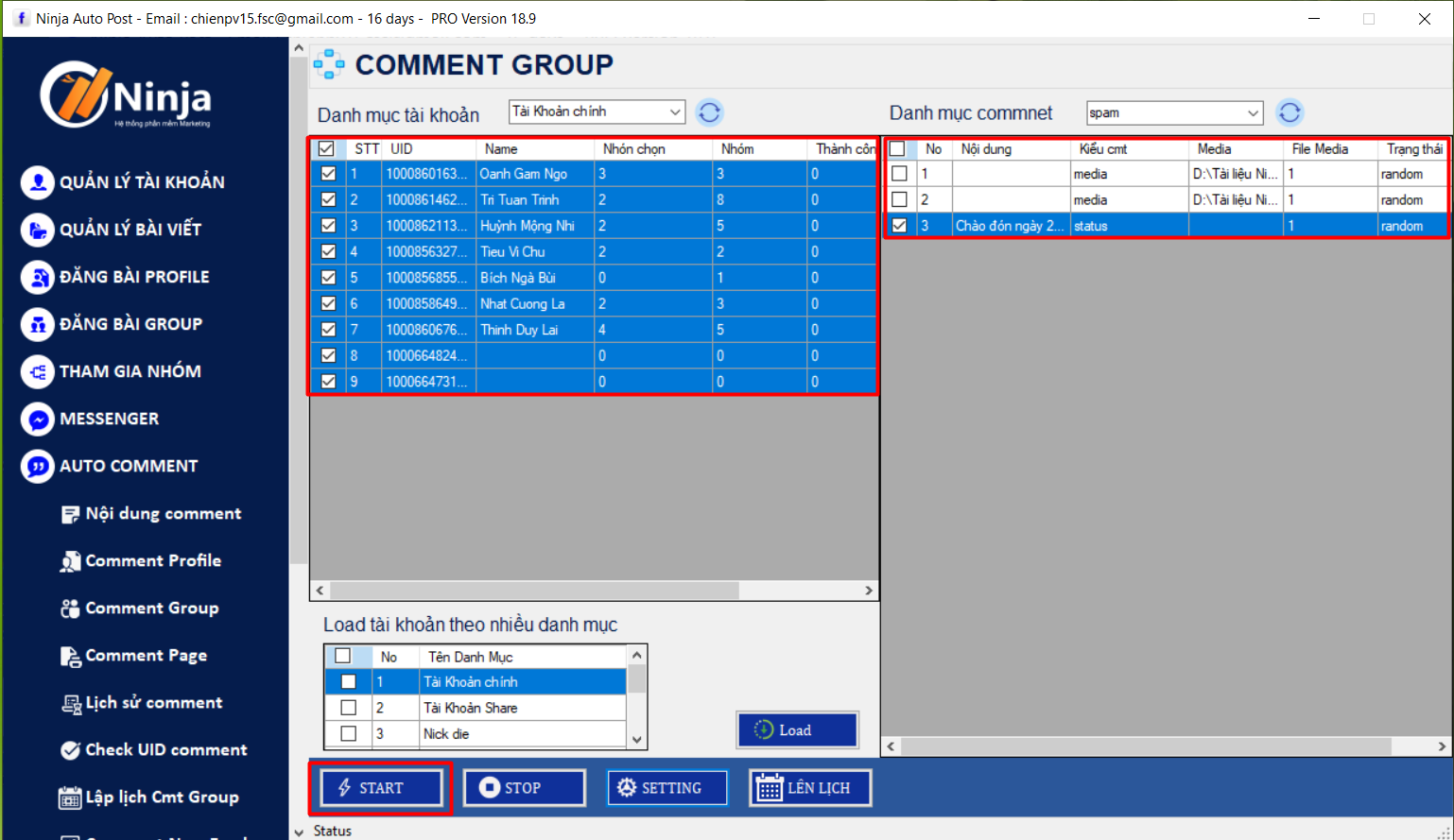Click right arrow of accounts table scrollbar

tap(868, 591)
